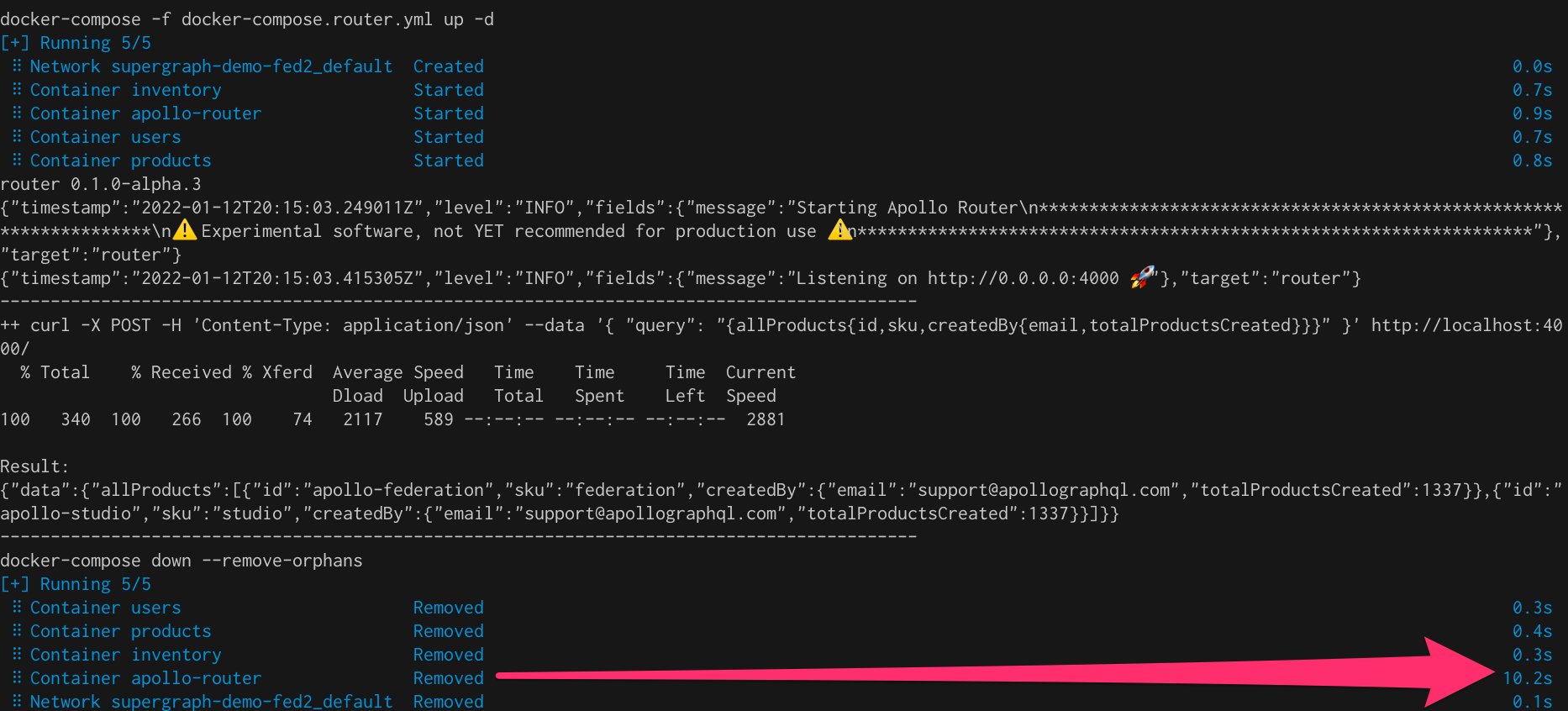Viewport: 1568px width, 711px height.
Task: Select the second 'Running 5/5' status line
Action: click(76, 584)
